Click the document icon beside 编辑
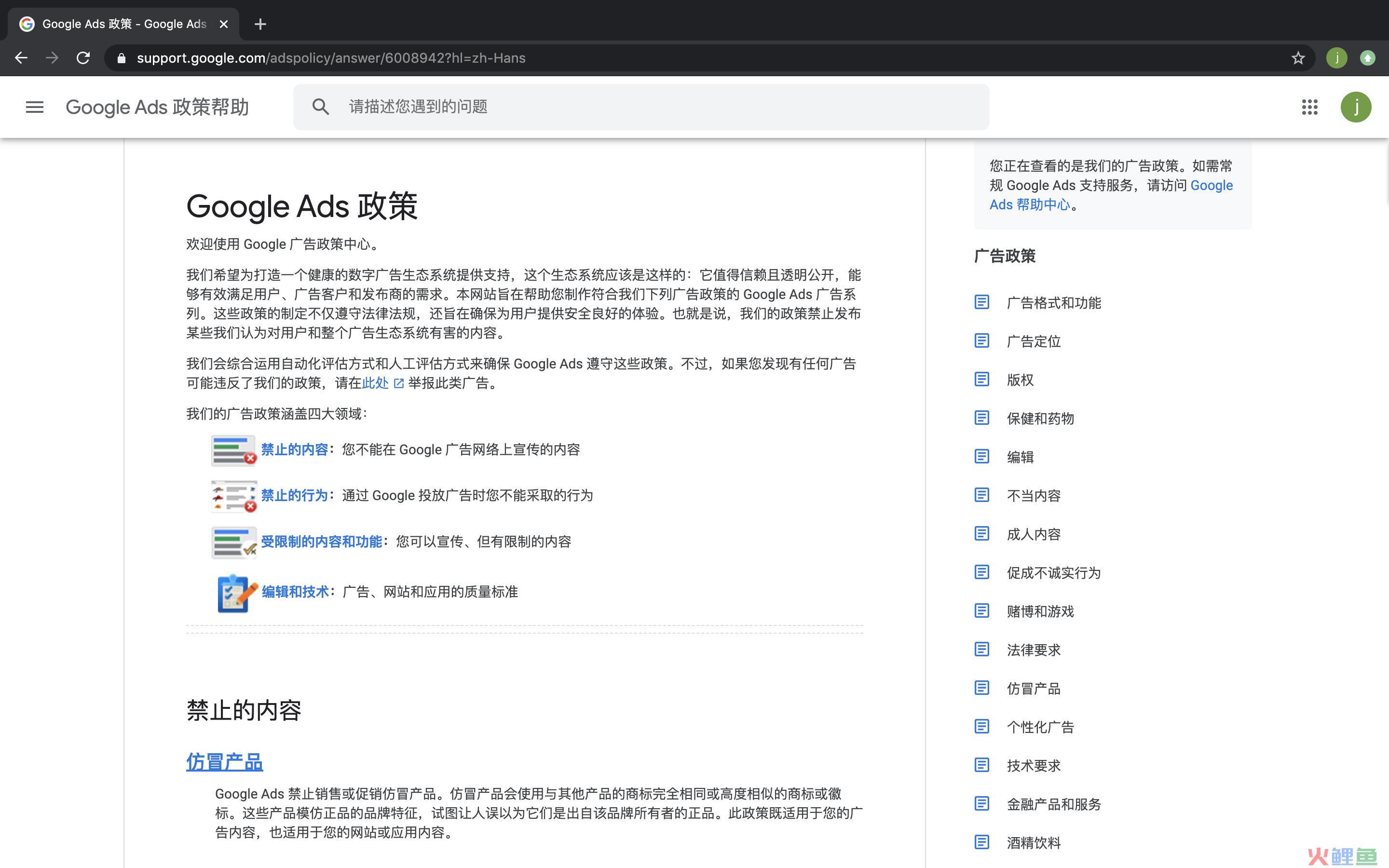 coord(981,456)
